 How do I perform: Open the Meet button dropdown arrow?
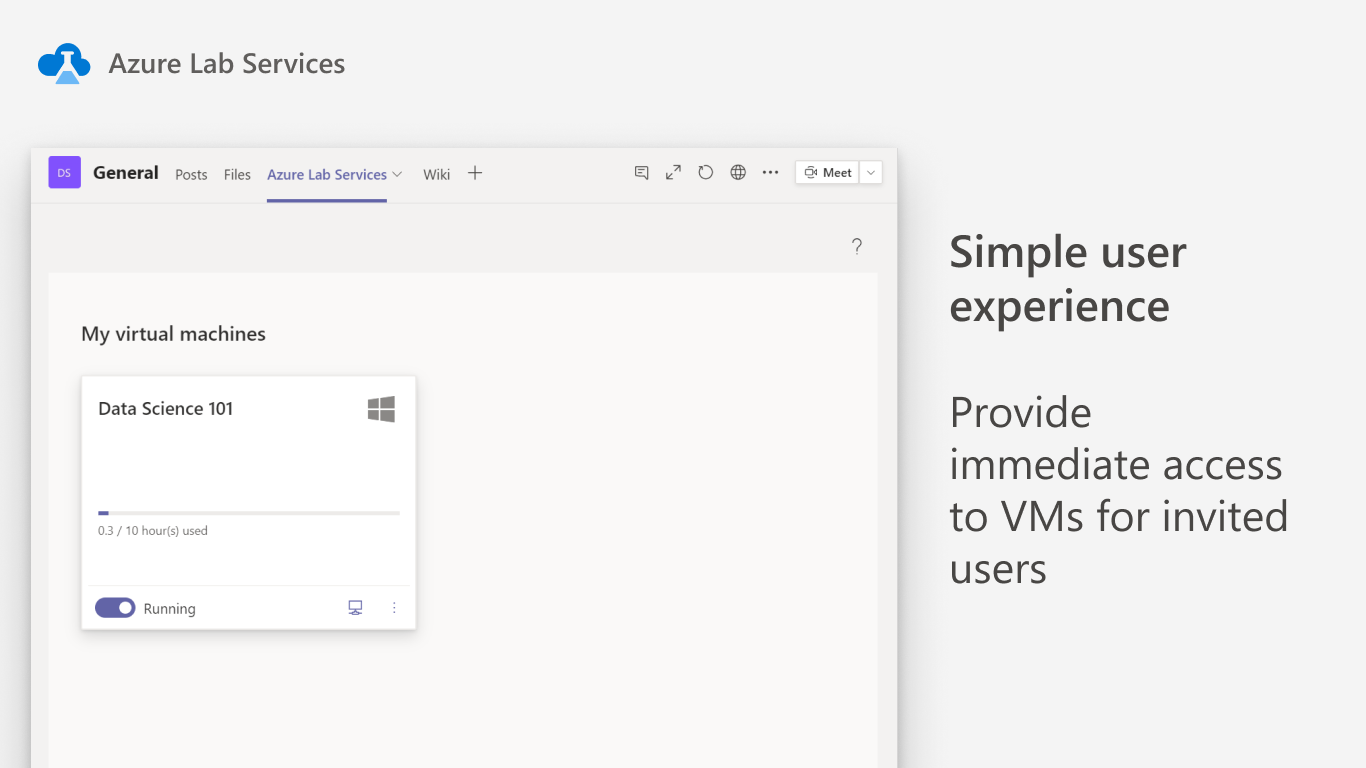pos(871,173)
